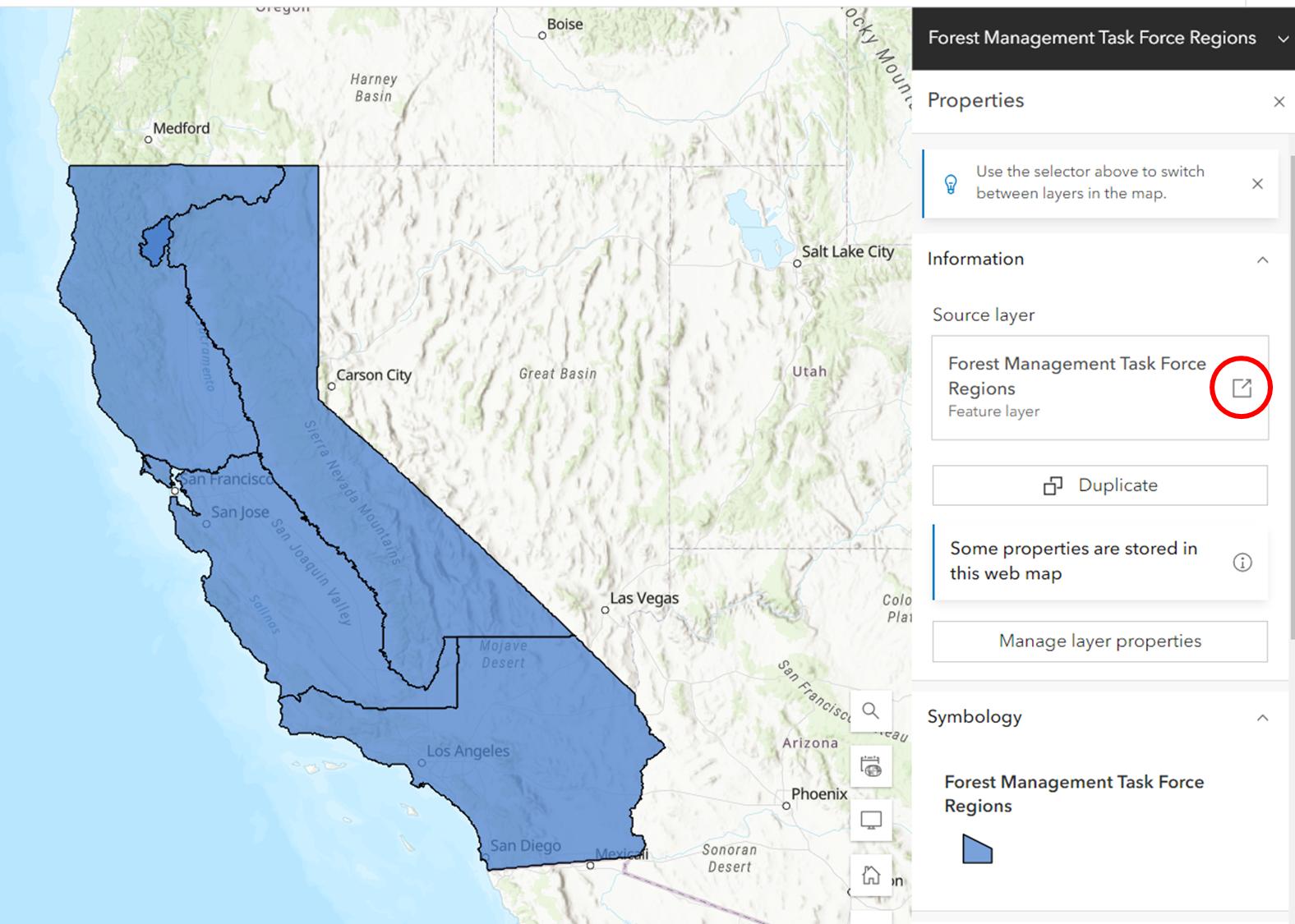Show info about web map properties

1242,563
